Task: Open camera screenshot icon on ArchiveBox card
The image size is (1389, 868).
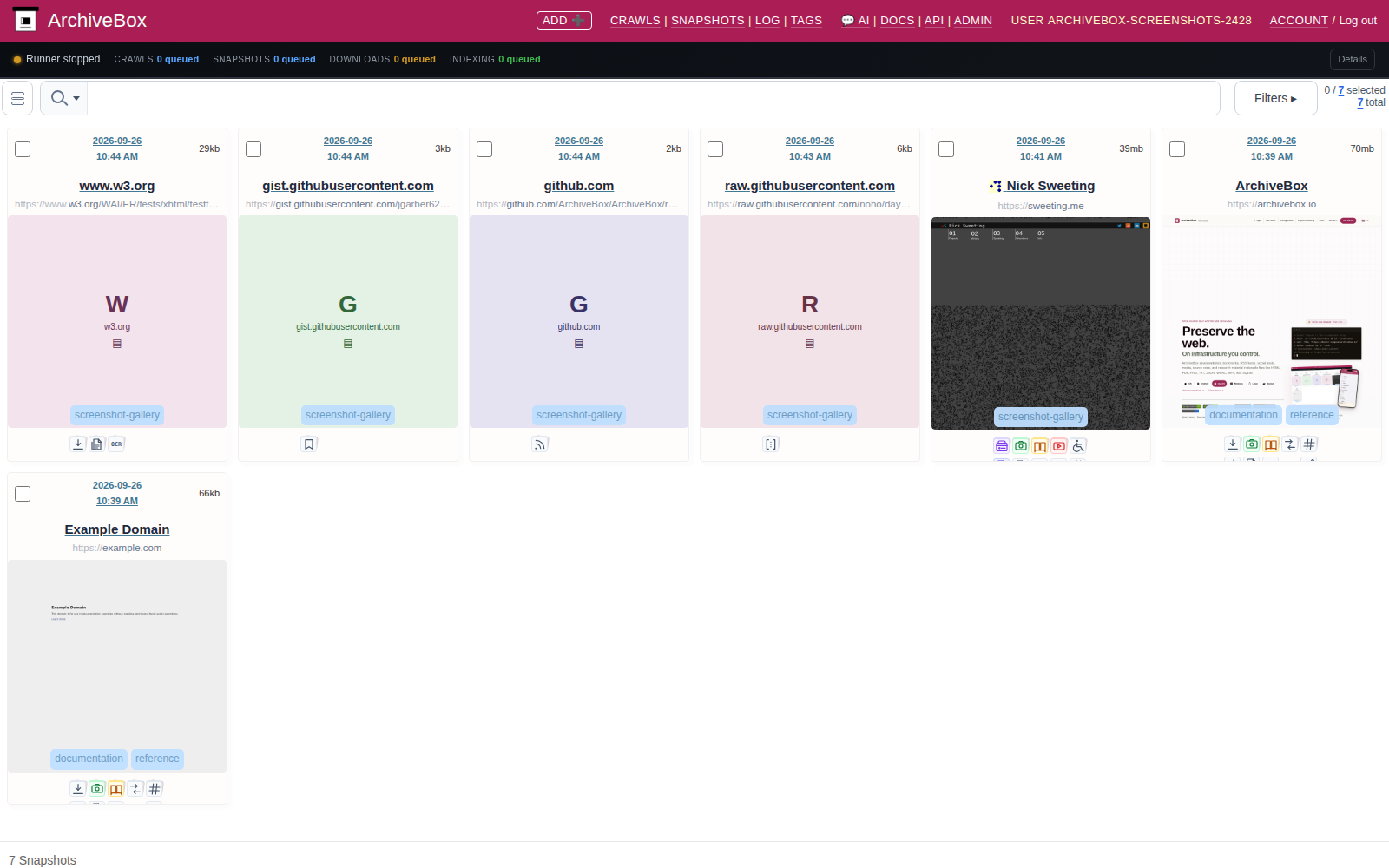Action: (x=1252, y=444)
